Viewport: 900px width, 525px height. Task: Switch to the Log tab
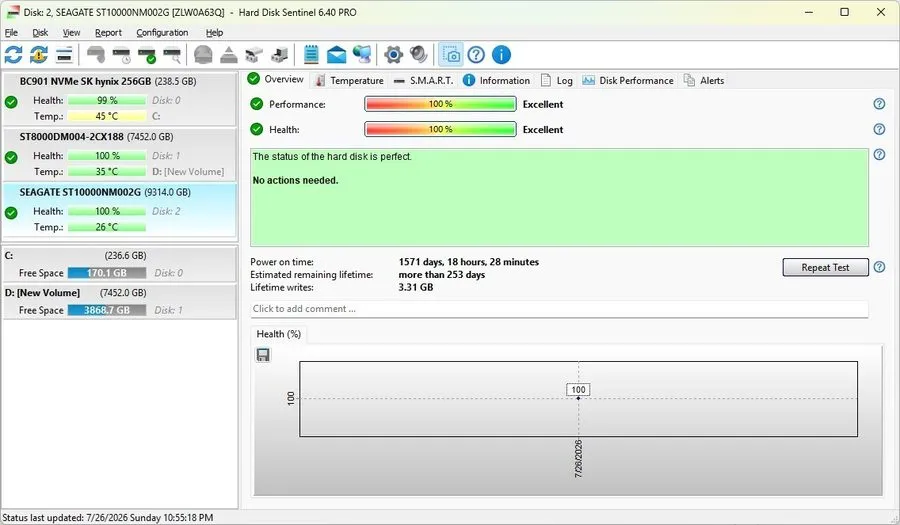[x=557, y=80]
